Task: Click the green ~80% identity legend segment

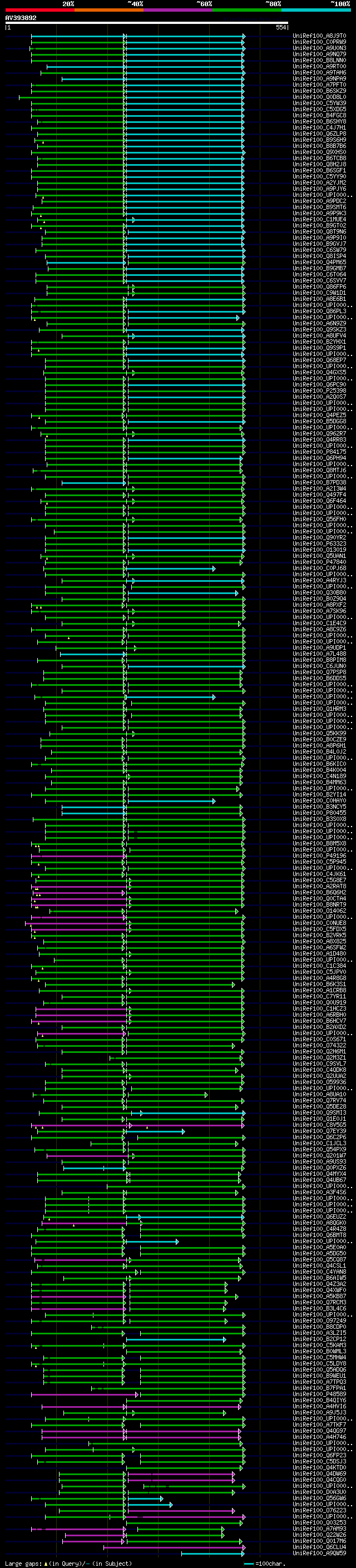Action: click(x=247, y=11)
